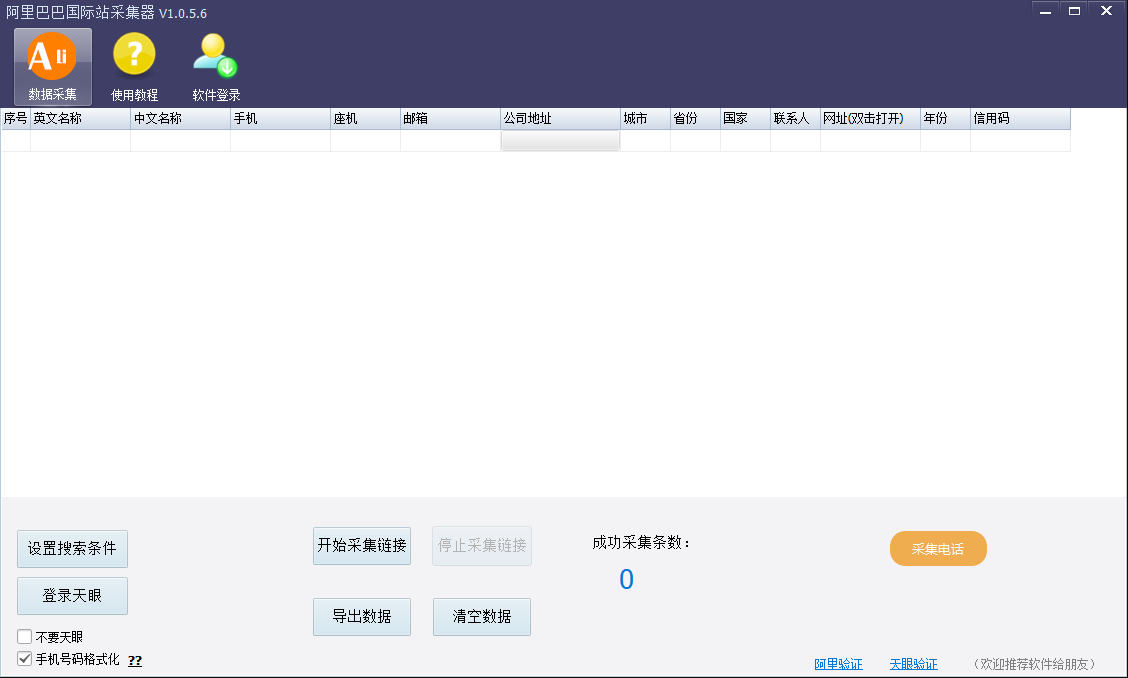This screenshot has height=678, width=1128.
Task: Click the 停止采集链接 button
Action: tap(482, 546)
